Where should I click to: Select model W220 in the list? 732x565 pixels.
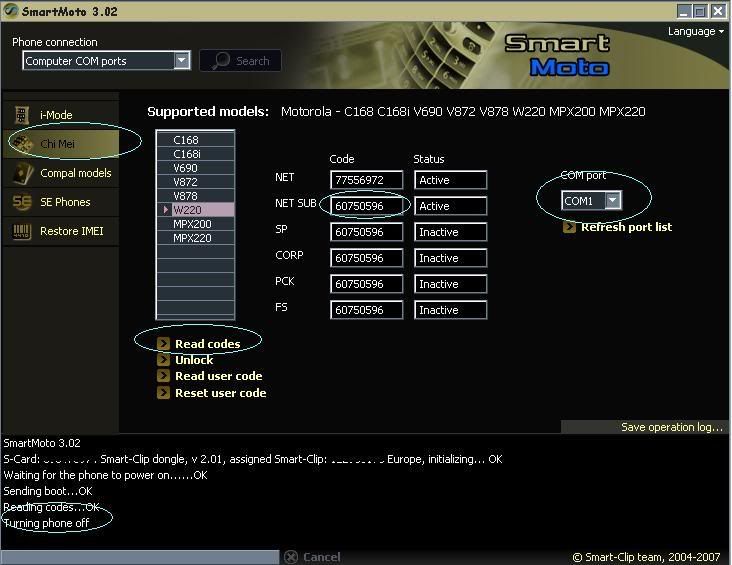coord(196,210)
